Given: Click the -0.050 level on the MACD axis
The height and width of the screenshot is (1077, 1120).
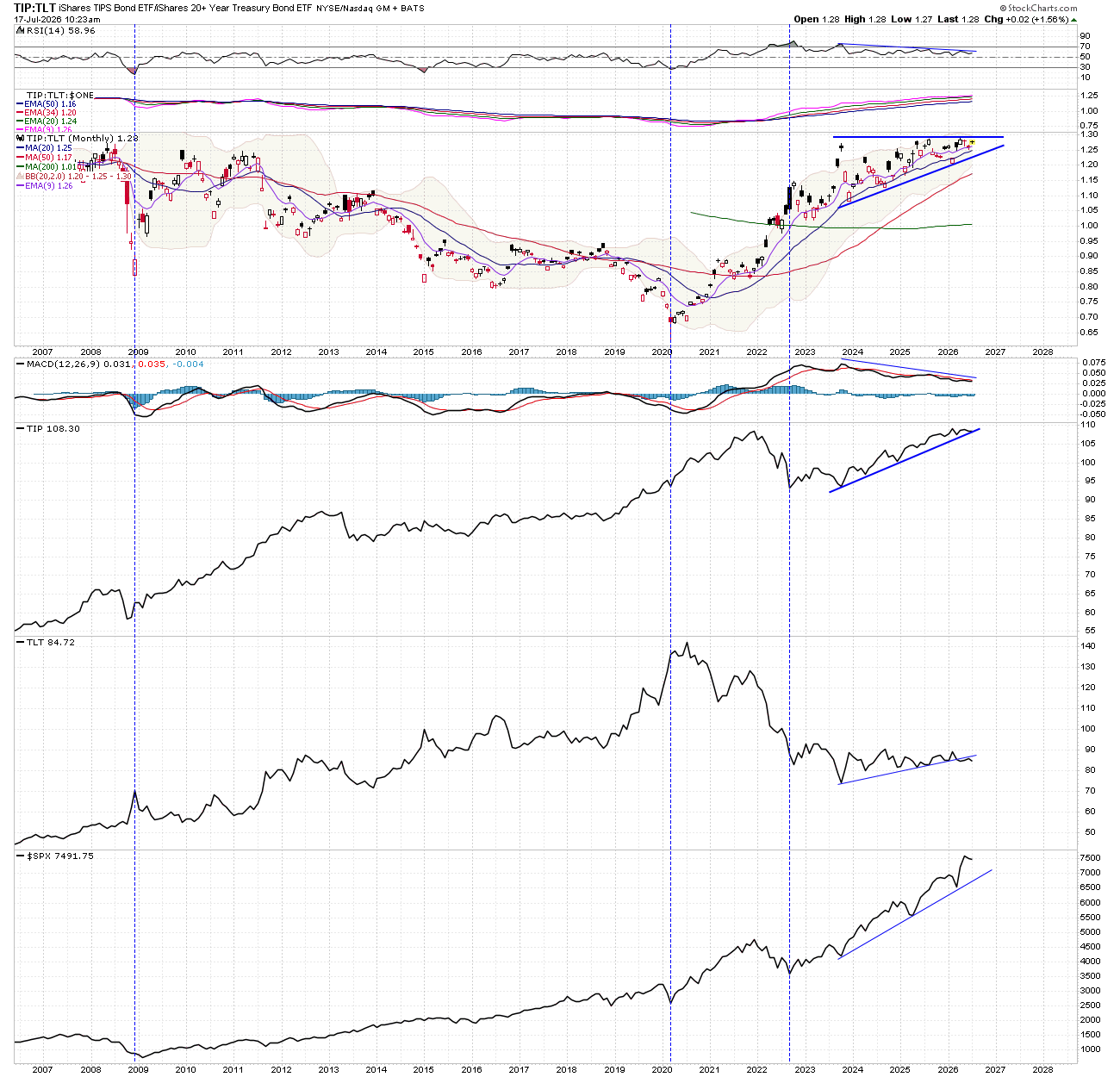Looking at the screenshot, I should 1092,414.
